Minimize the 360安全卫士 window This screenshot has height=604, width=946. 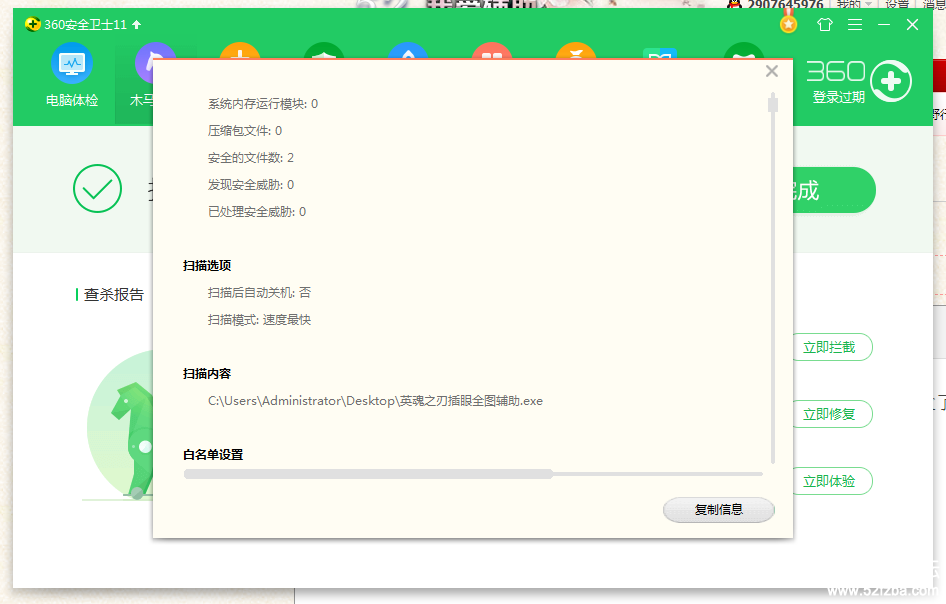tap(884, 25)
